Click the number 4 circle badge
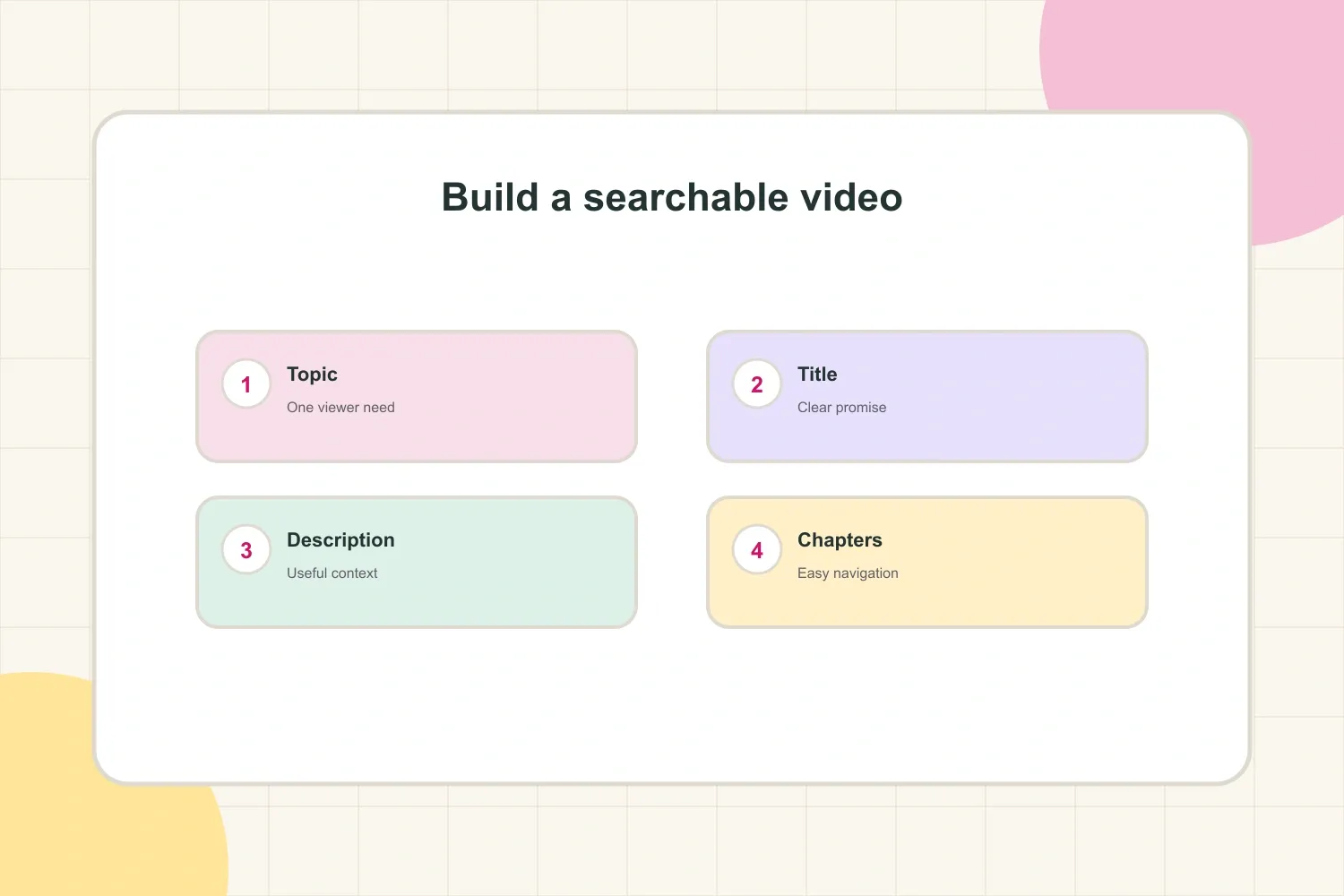 [x=757, y=550]
